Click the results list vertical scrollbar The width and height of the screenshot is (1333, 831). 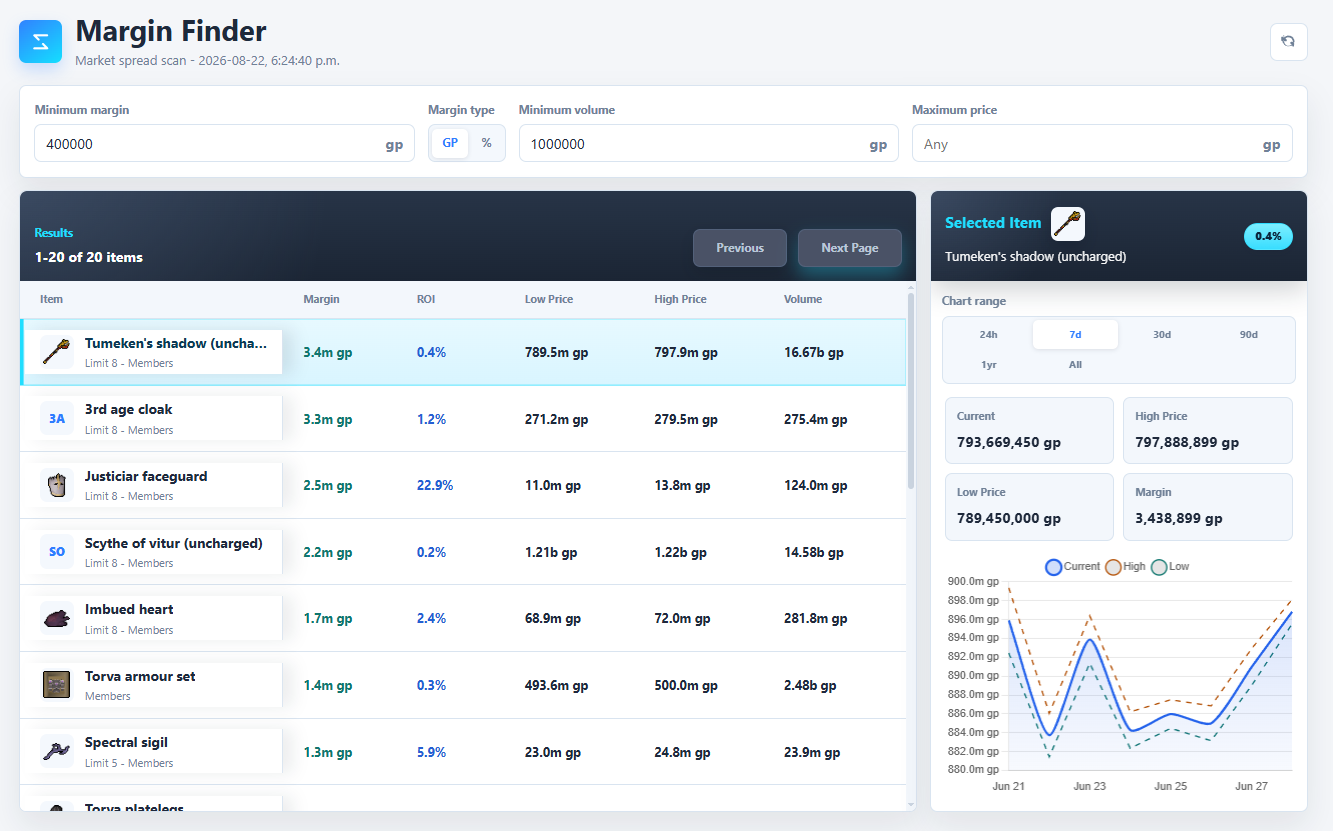911,390
